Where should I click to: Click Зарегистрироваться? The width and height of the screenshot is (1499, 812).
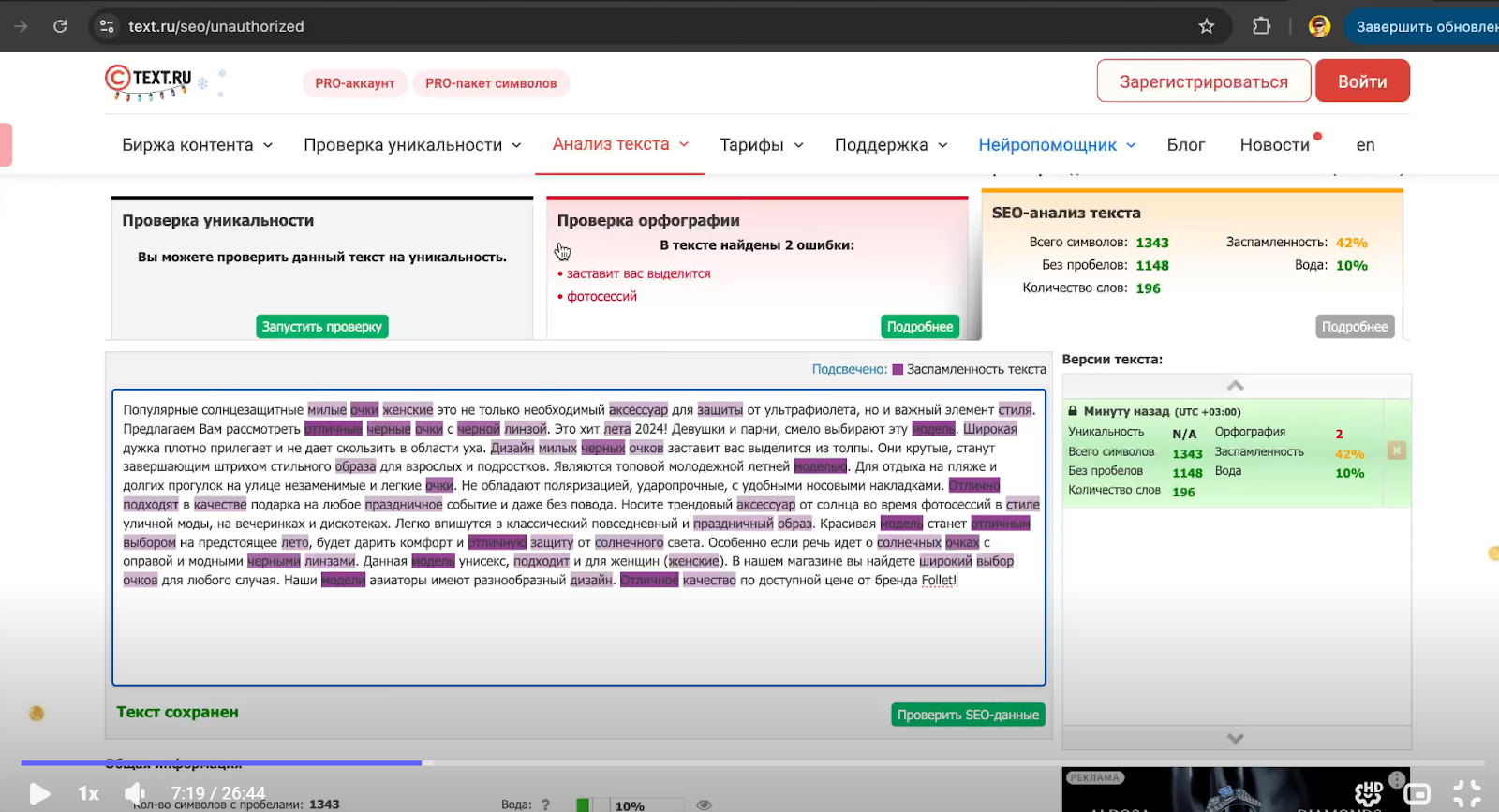tap(1203, 81)
